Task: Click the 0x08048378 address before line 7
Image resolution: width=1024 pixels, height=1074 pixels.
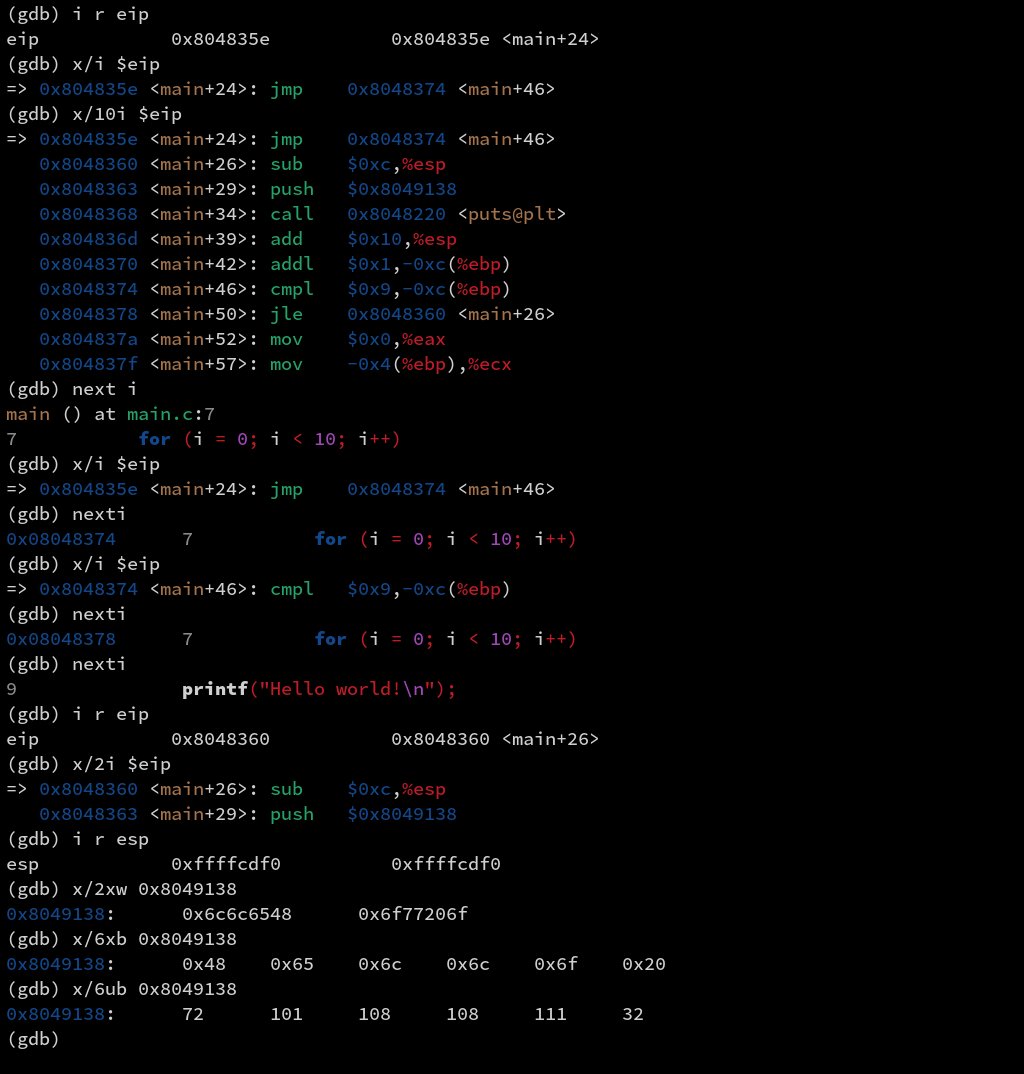Action: pos(61,639)
